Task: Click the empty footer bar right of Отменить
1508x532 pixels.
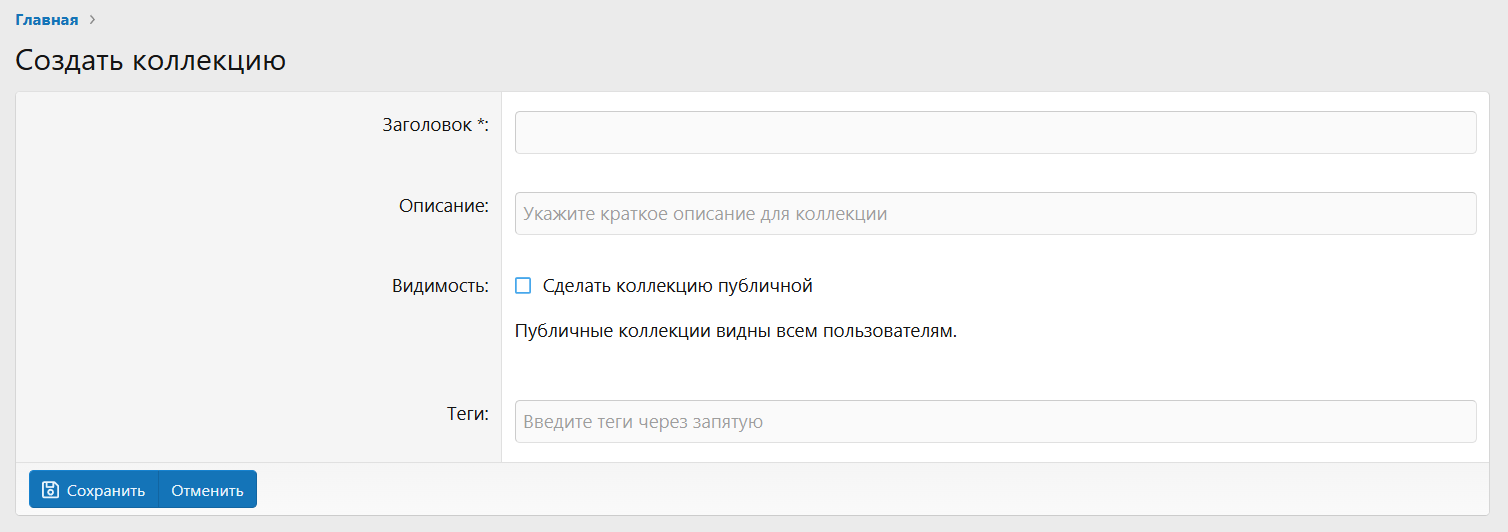Action: (x=870, y=489)
